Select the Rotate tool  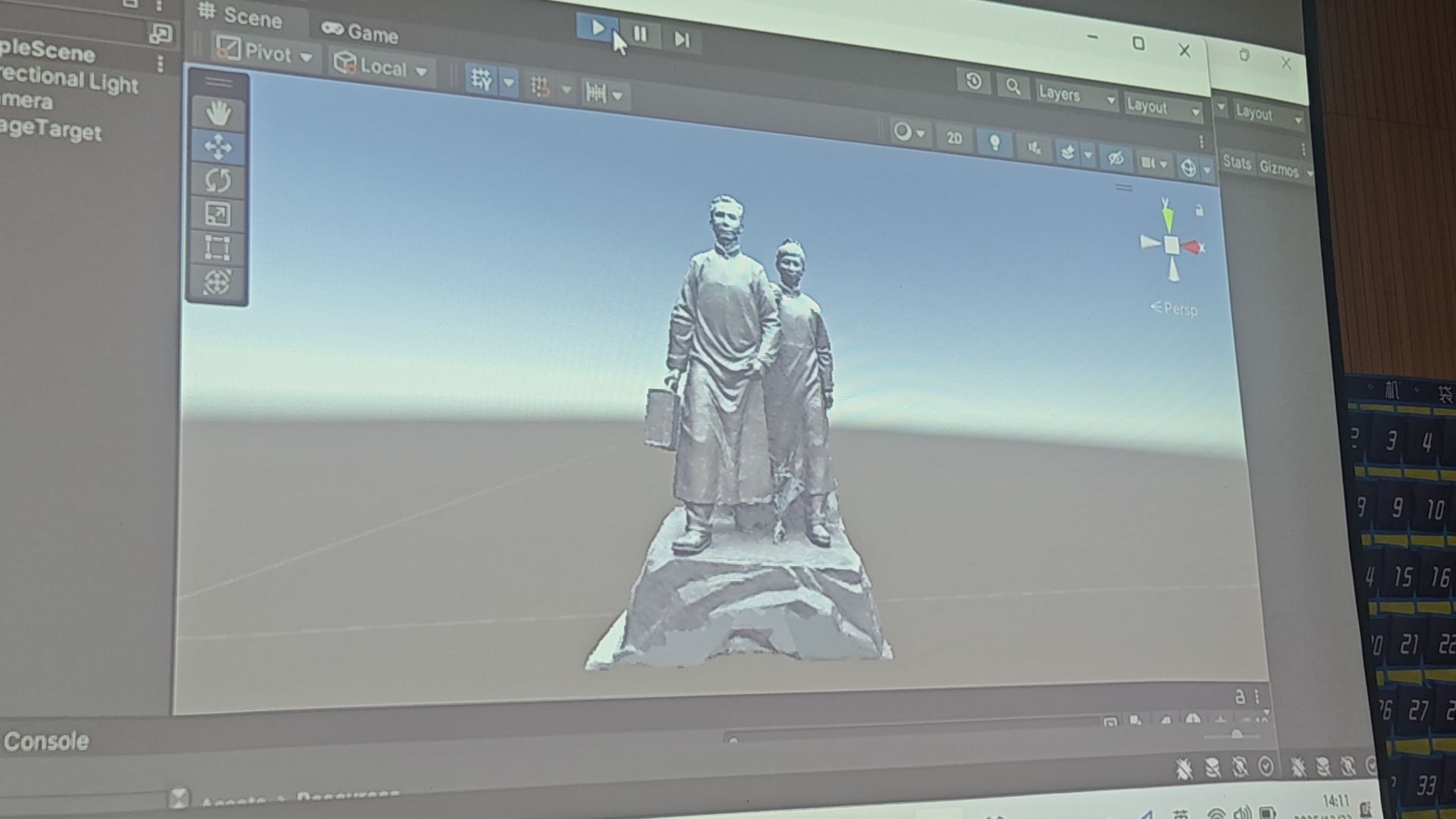point(218,180)
